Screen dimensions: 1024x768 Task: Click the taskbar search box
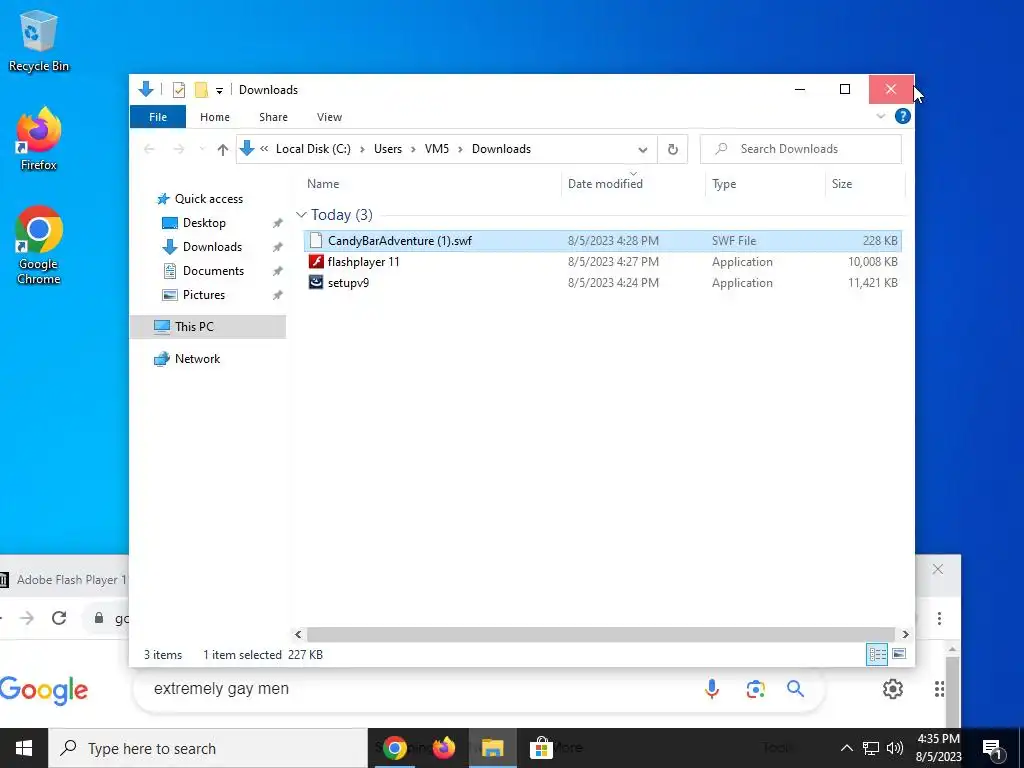[x=208, y=748]
